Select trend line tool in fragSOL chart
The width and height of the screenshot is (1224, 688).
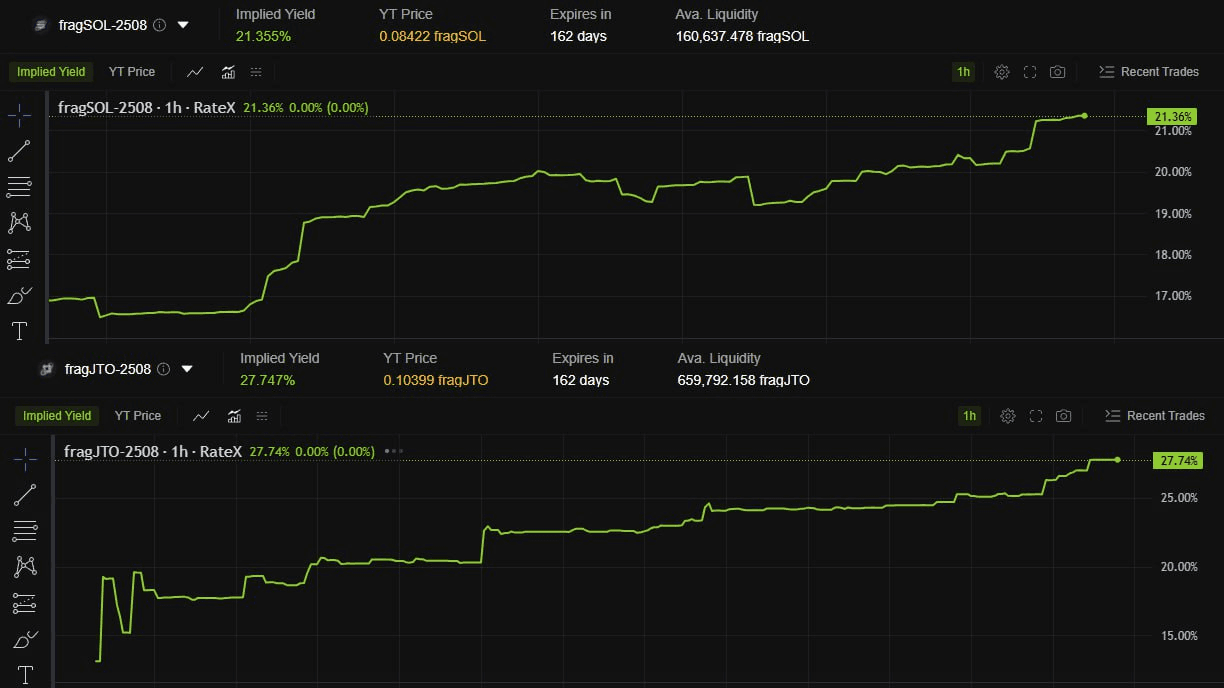(19, 151)
